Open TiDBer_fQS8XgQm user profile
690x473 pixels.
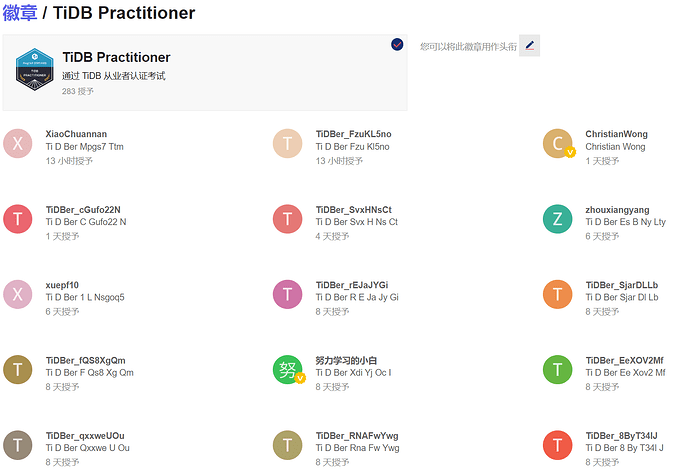pos(85,360)
